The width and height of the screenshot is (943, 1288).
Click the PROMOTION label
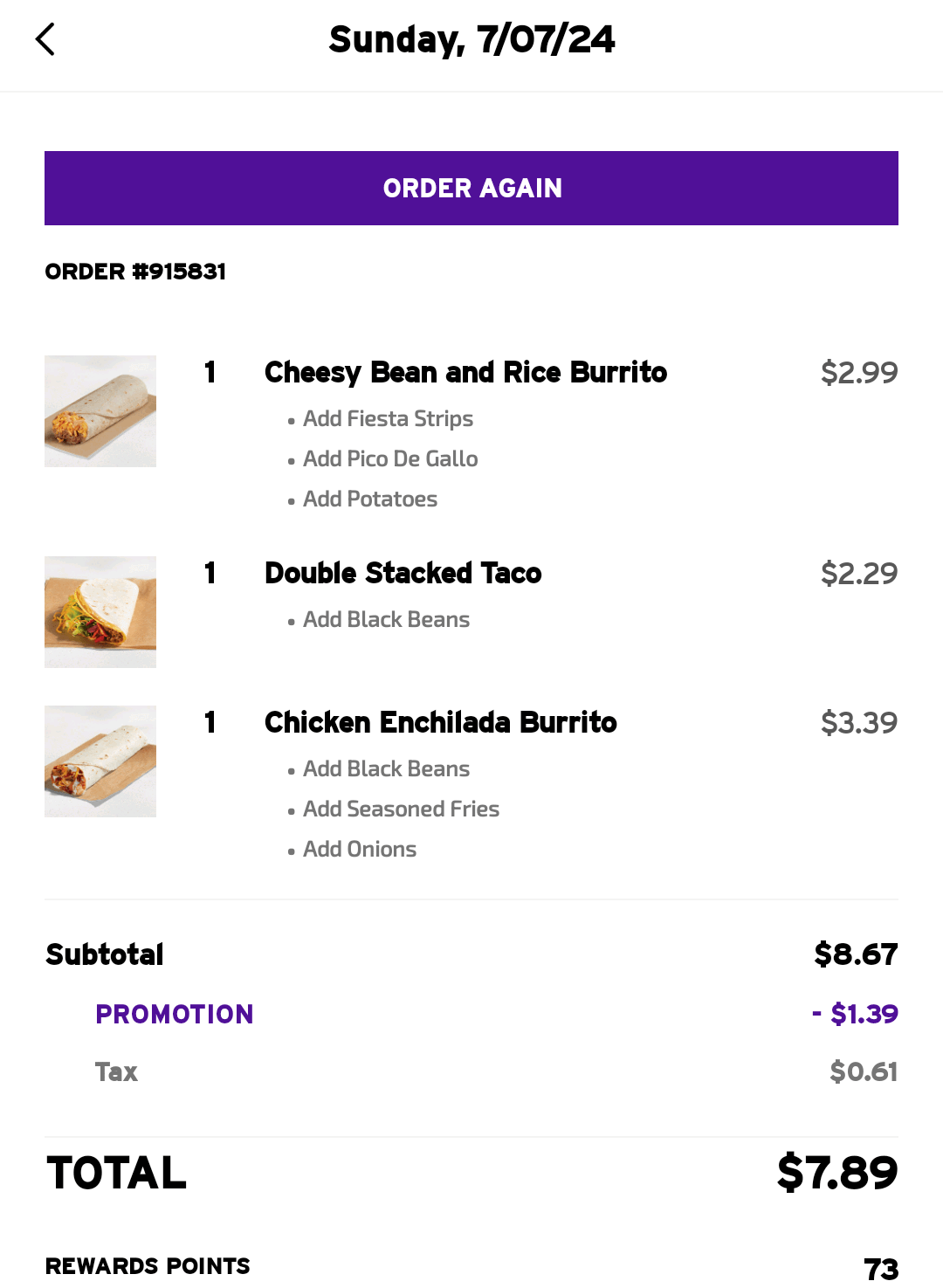(x=175, y=1014)
